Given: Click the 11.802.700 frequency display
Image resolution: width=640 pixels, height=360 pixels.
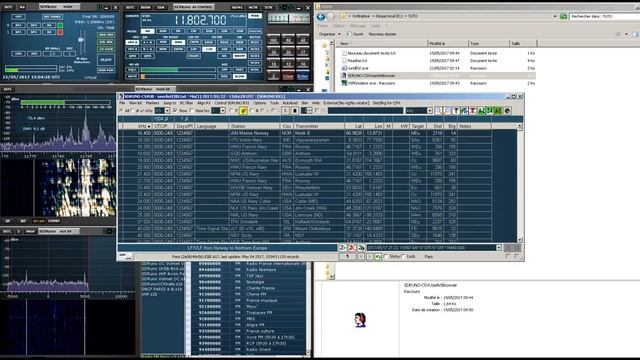Looking at the screenshot, I should (200, 20).
